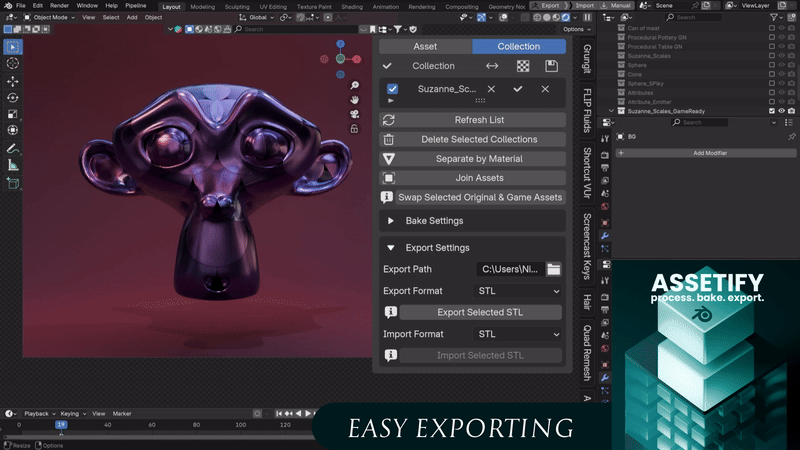The height and width of the screenshot is (450, 800).
Task: Toggle the camera view icon in viewport
Action: (355, 114)
